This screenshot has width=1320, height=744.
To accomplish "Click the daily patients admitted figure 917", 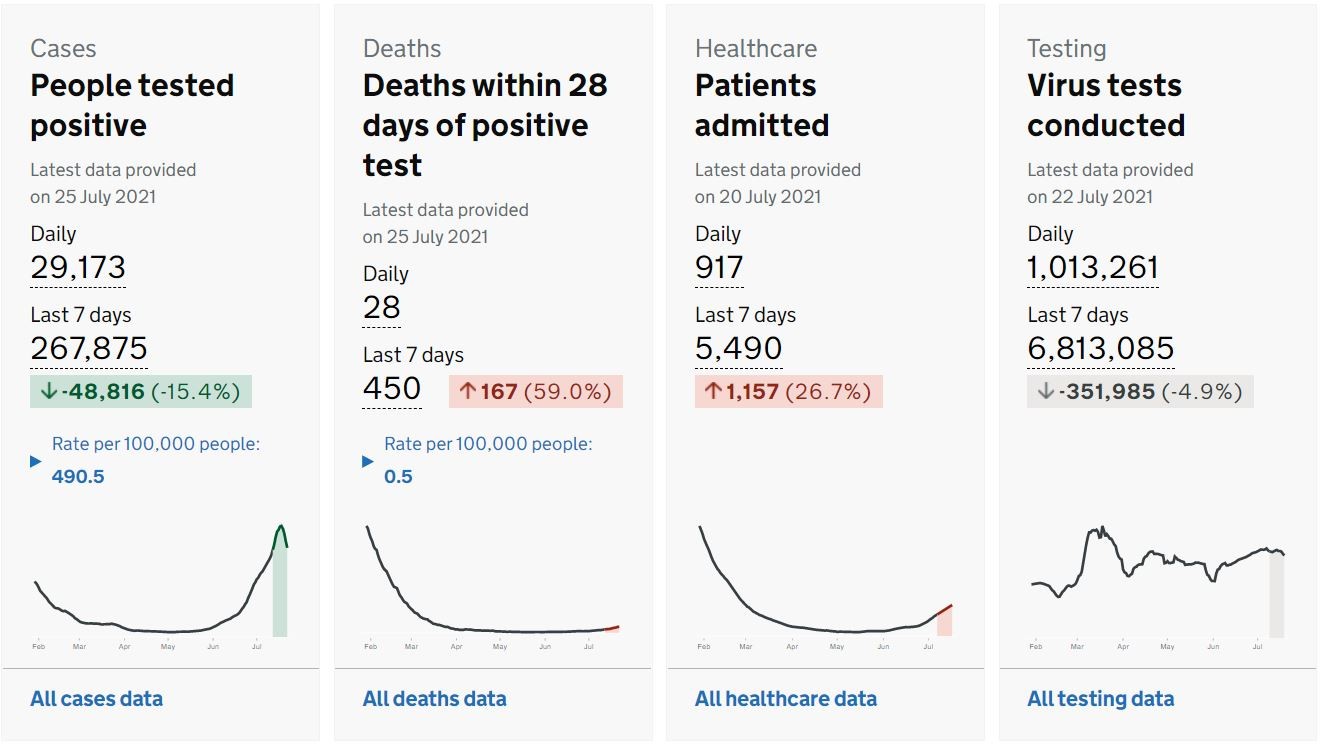I will click(x=719, y=268).
